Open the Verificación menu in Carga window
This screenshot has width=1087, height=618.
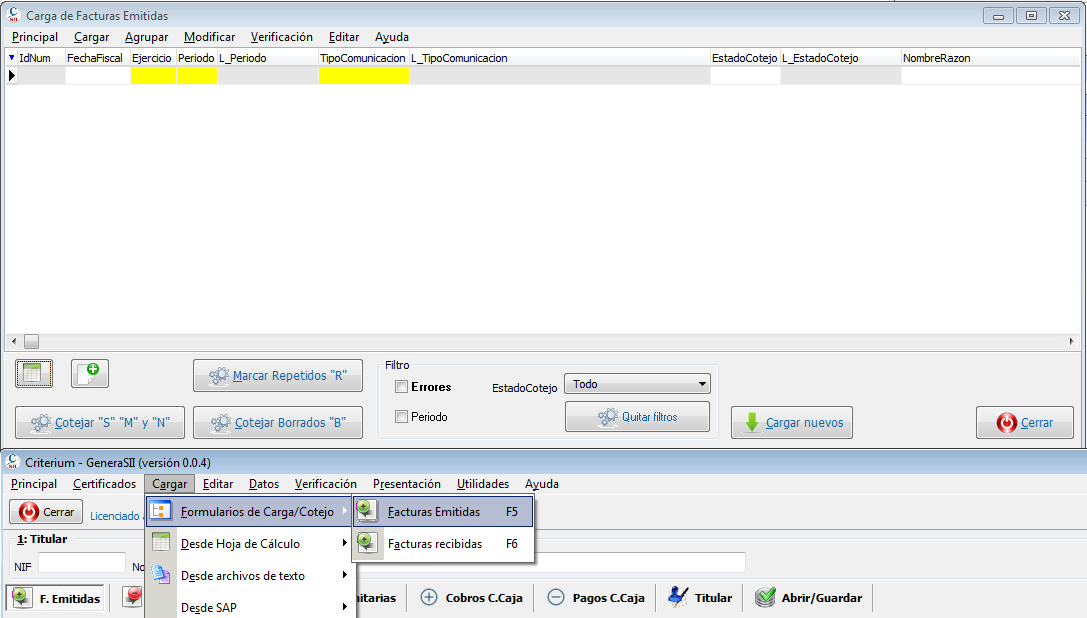coord(281,37)
